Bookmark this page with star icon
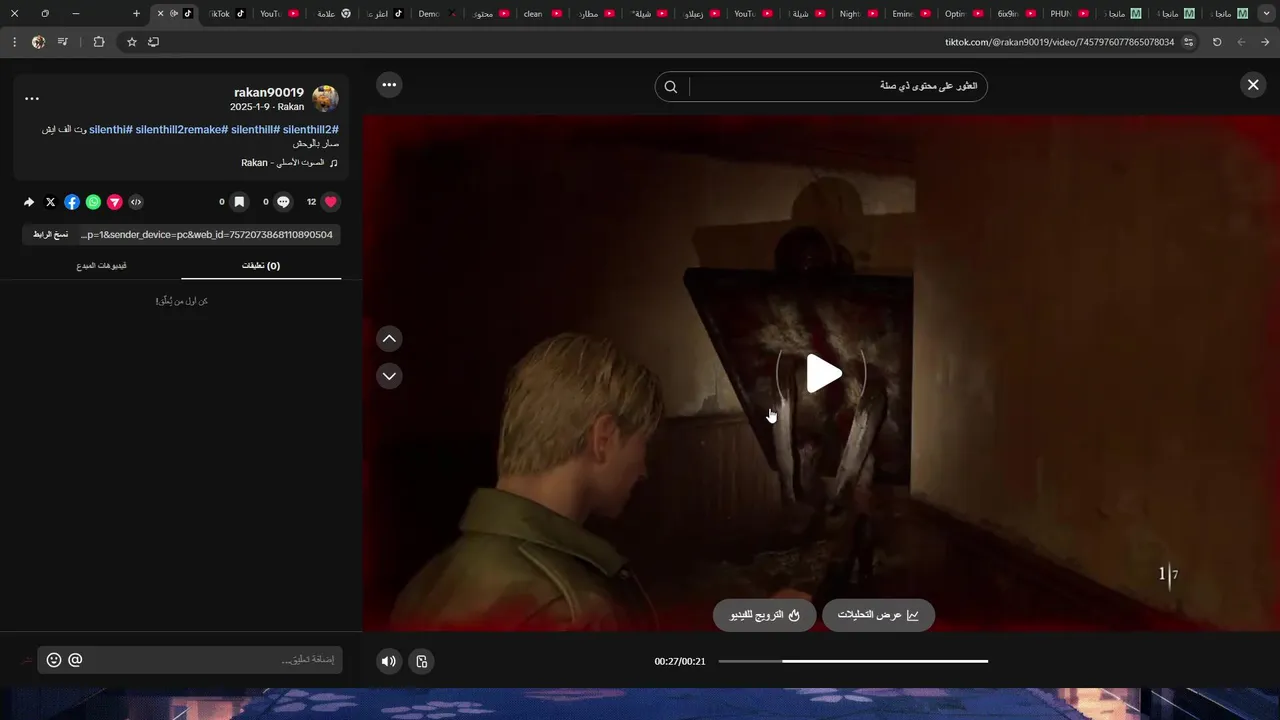Screen dimensions: 1280x720 pyautogui.click(x=131, y=42)
